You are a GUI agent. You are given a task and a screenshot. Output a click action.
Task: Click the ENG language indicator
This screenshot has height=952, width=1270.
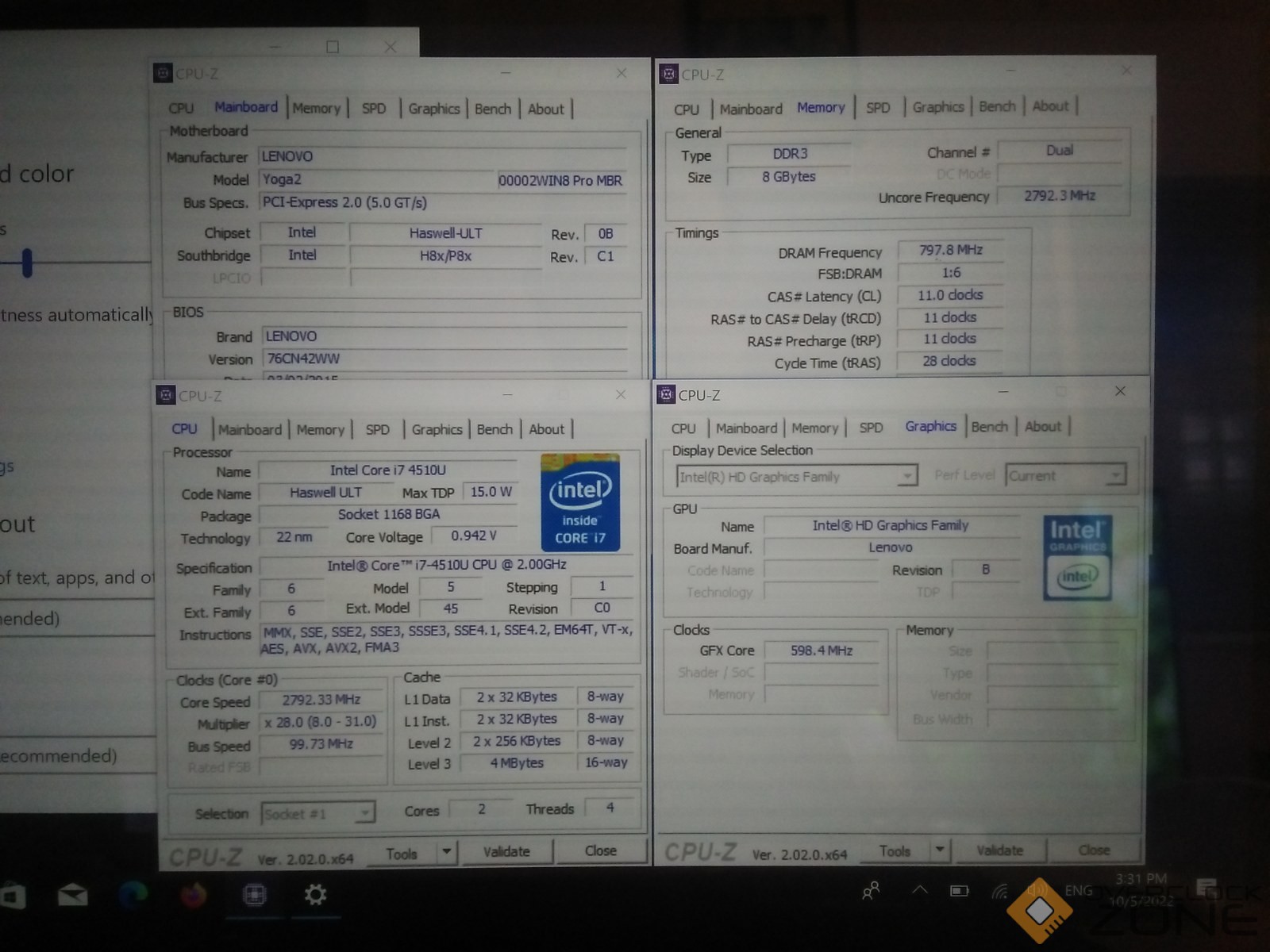tap(1079, 891)
